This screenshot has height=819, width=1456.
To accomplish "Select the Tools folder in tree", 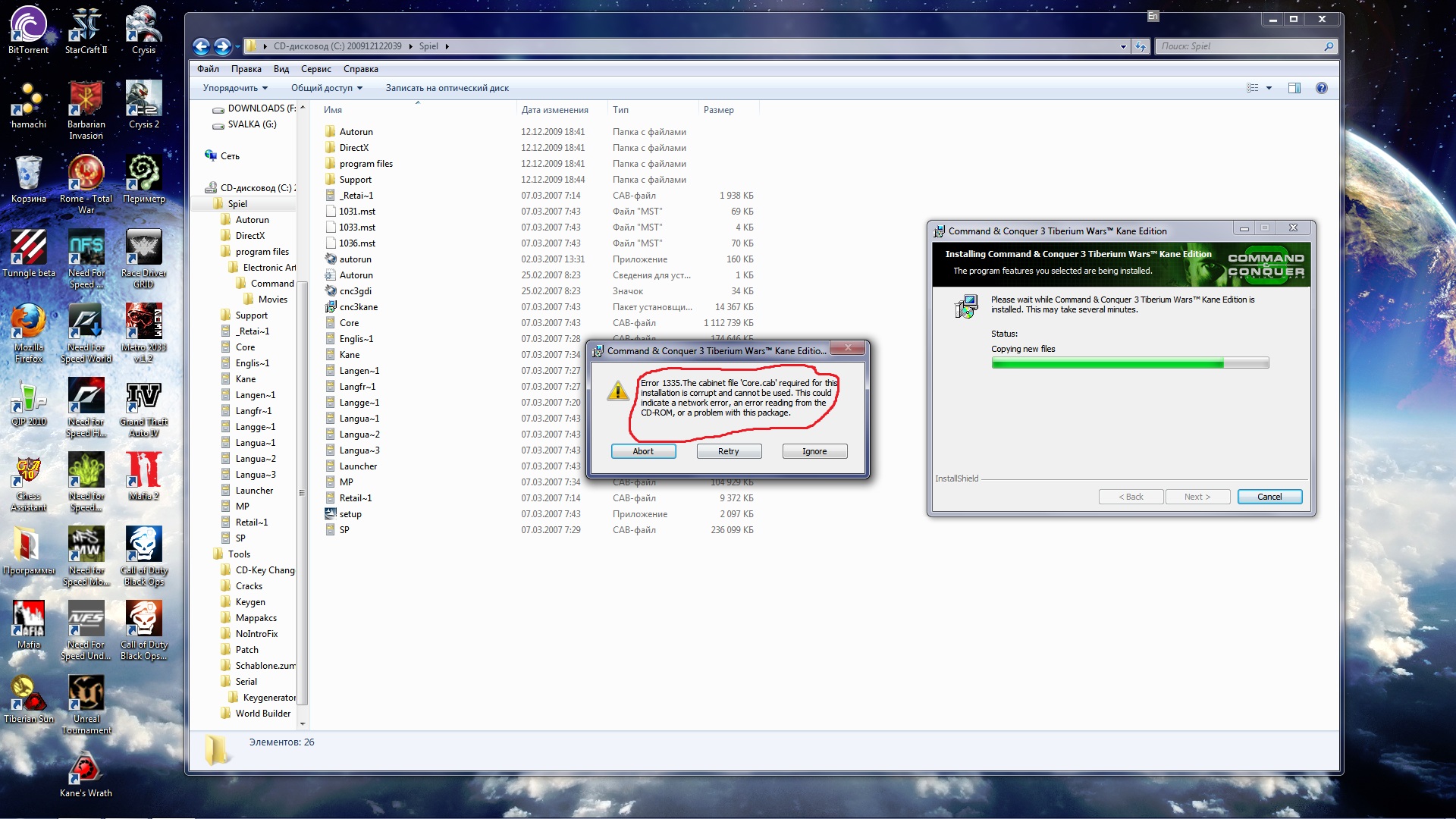I will (239, 554).
